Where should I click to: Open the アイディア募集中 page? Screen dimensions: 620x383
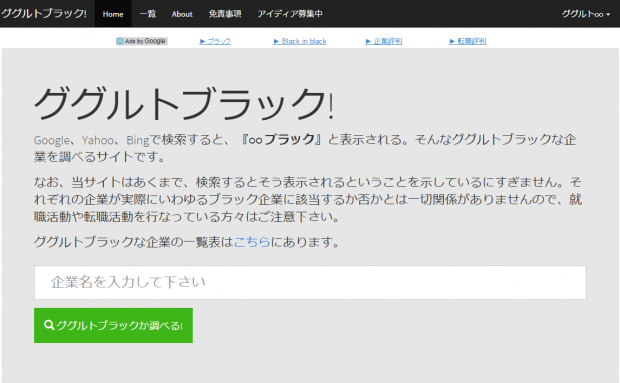[x=290, y=14]
